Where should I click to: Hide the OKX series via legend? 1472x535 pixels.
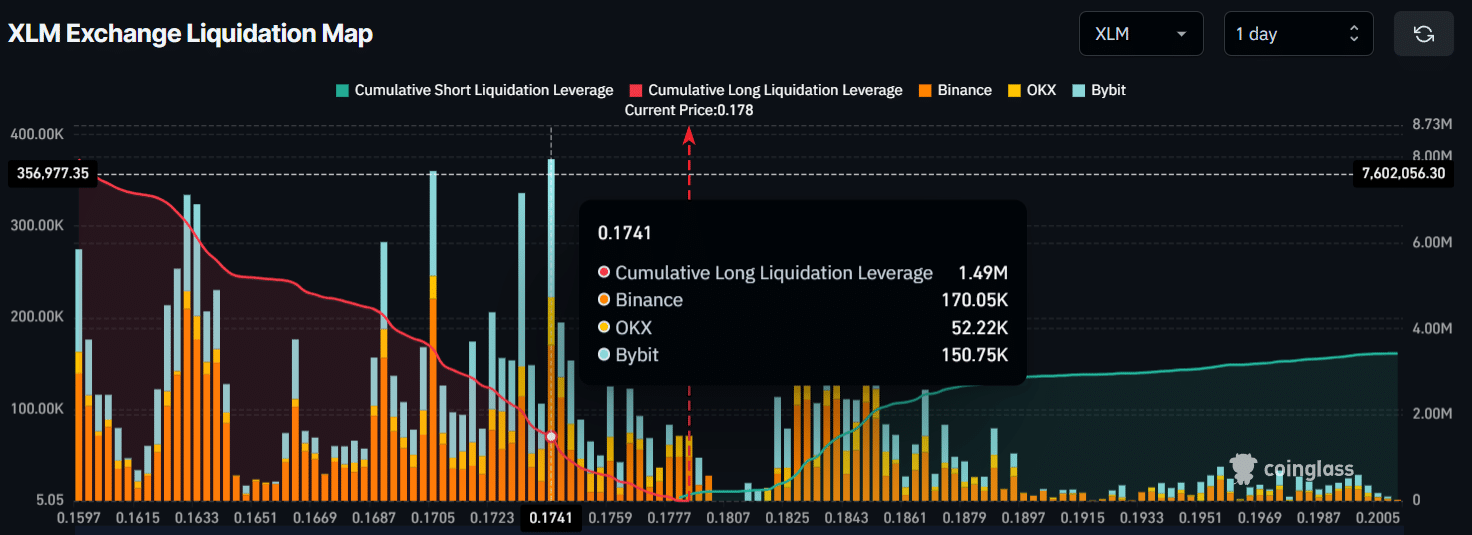coord(1040,90)
